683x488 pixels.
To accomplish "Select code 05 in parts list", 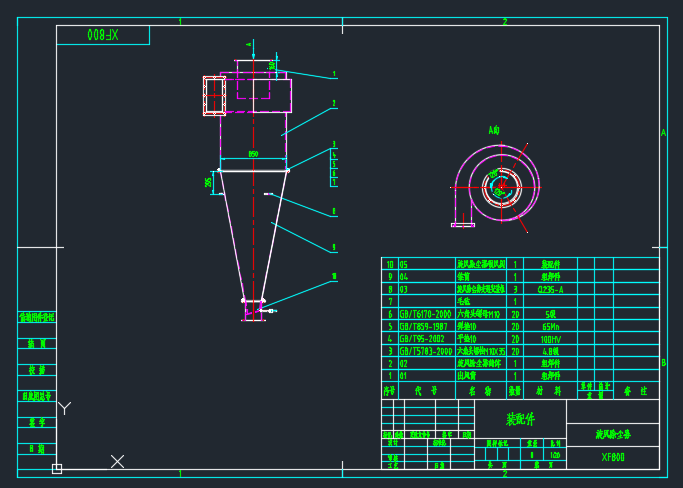I will point(403,264).
